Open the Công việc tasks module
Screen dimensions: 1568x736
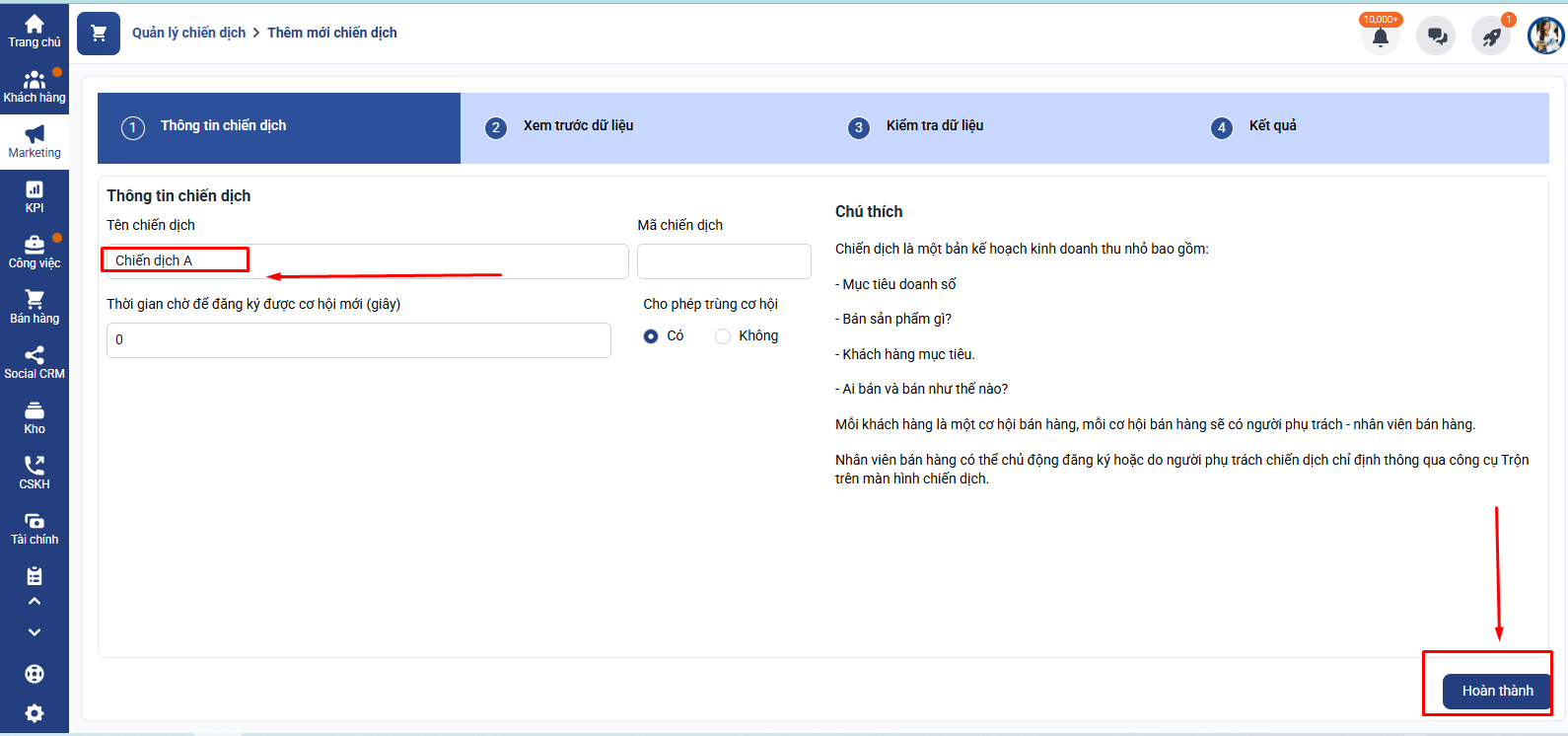click(35, 252)
